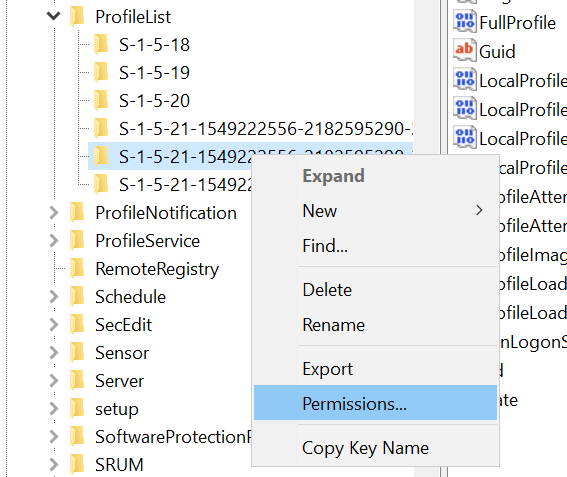Collapse the ProfileList tree node
This screenshot has height=477, width=567.
(54, 16)
